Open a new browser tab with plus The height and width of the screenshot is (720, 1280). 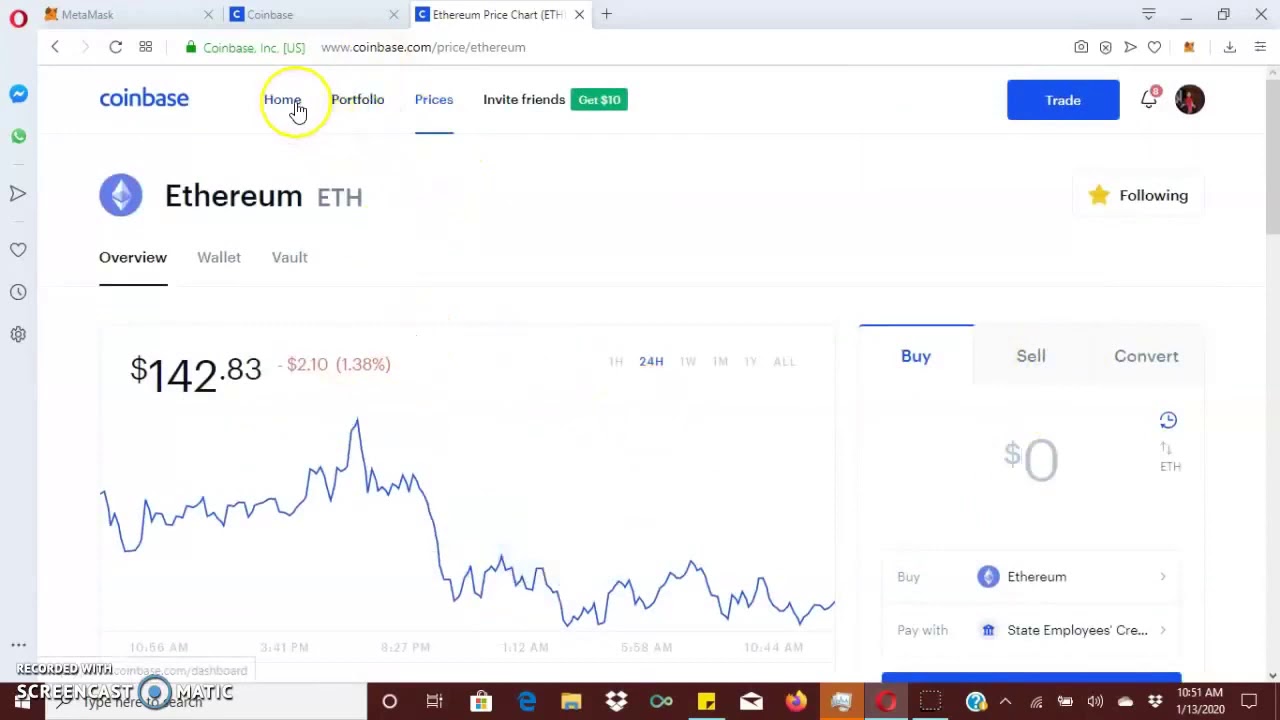607,14
